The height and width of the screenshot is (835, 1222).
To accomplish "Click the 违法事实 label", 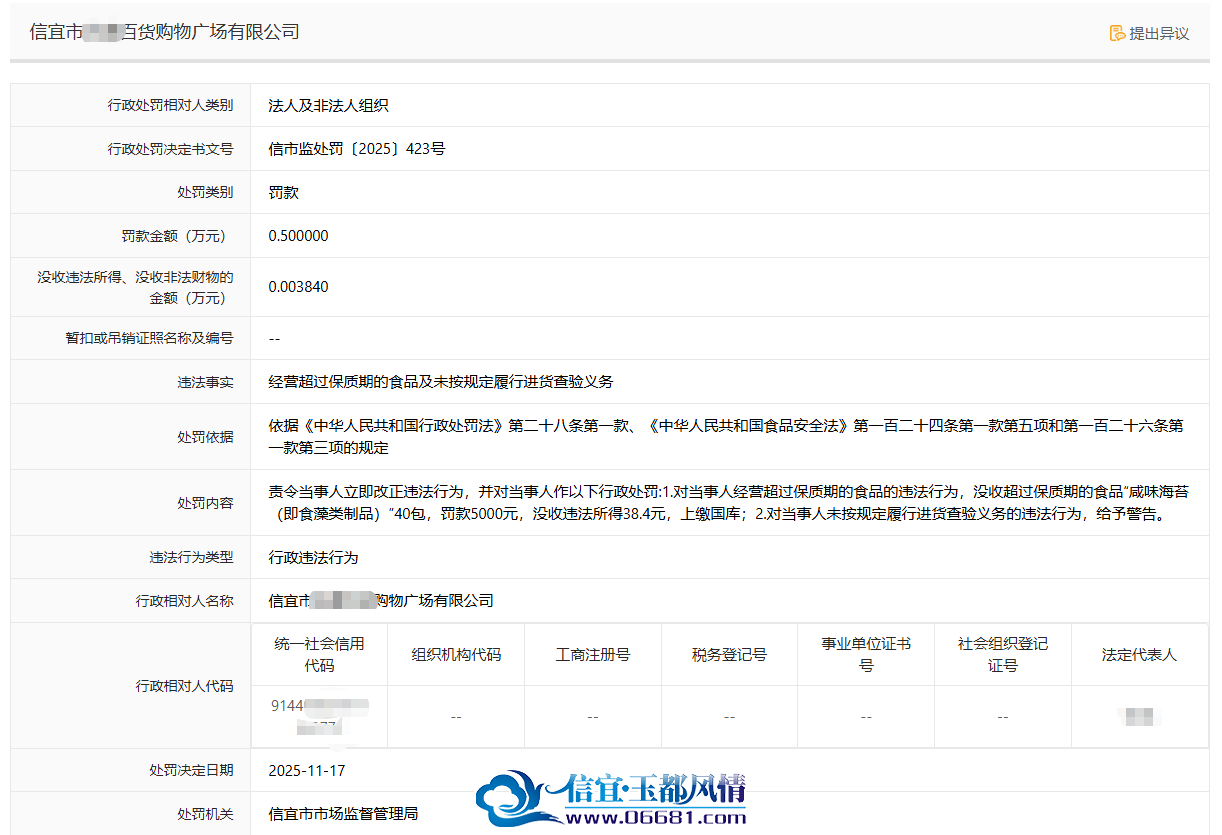I will coord(206,382).
